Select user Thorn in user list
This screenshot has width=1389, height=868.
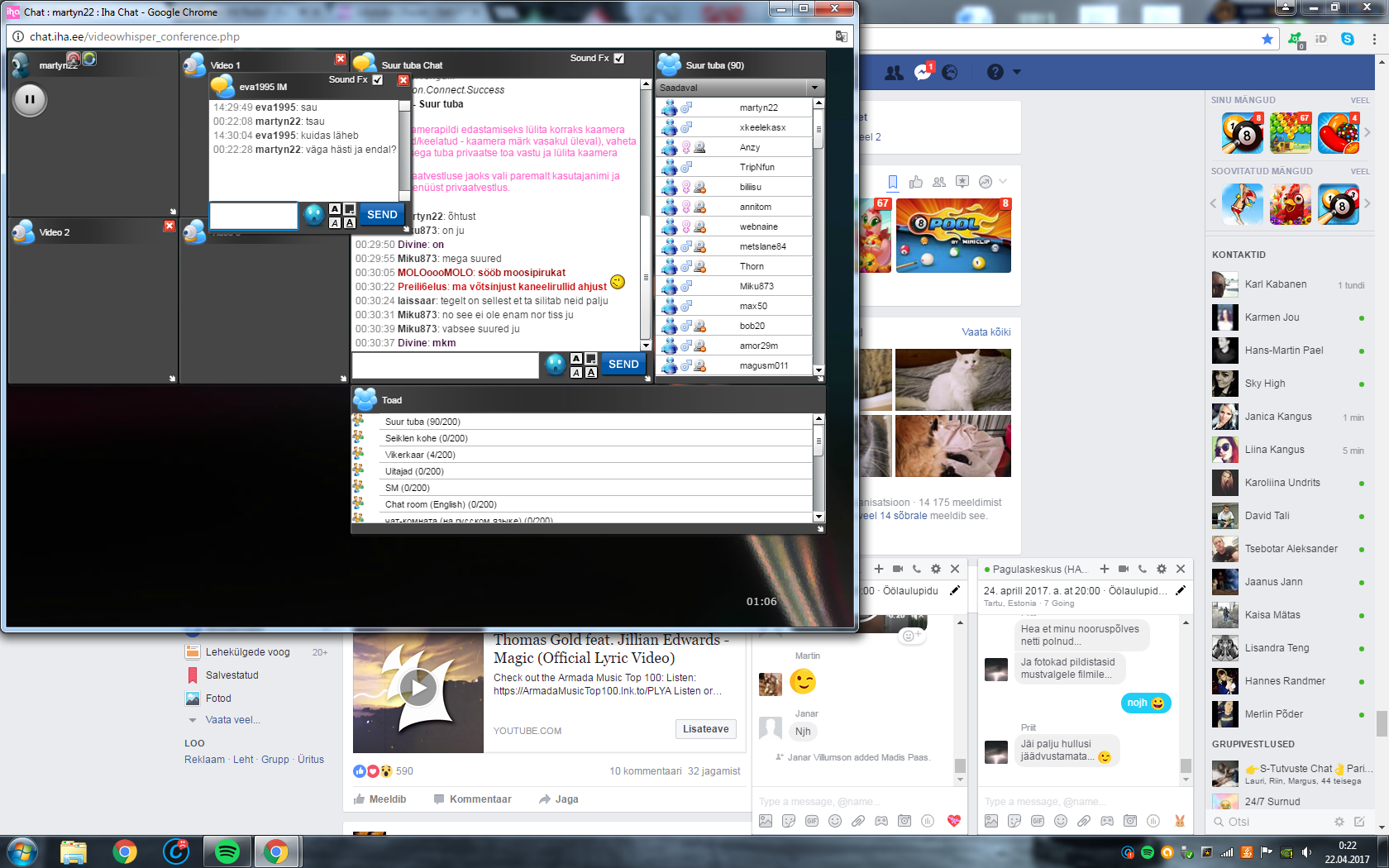point(735,266)
